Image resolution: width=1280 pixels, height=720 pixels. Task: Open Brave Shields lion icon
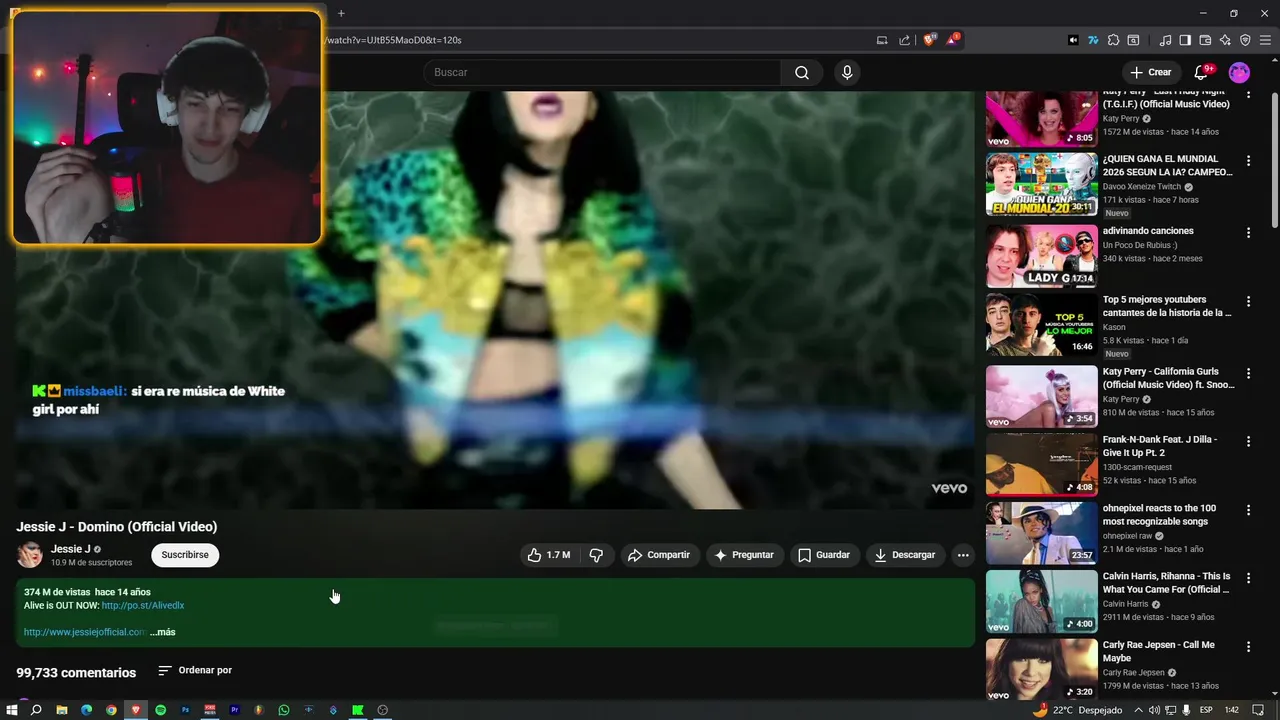tap(930, 40)
